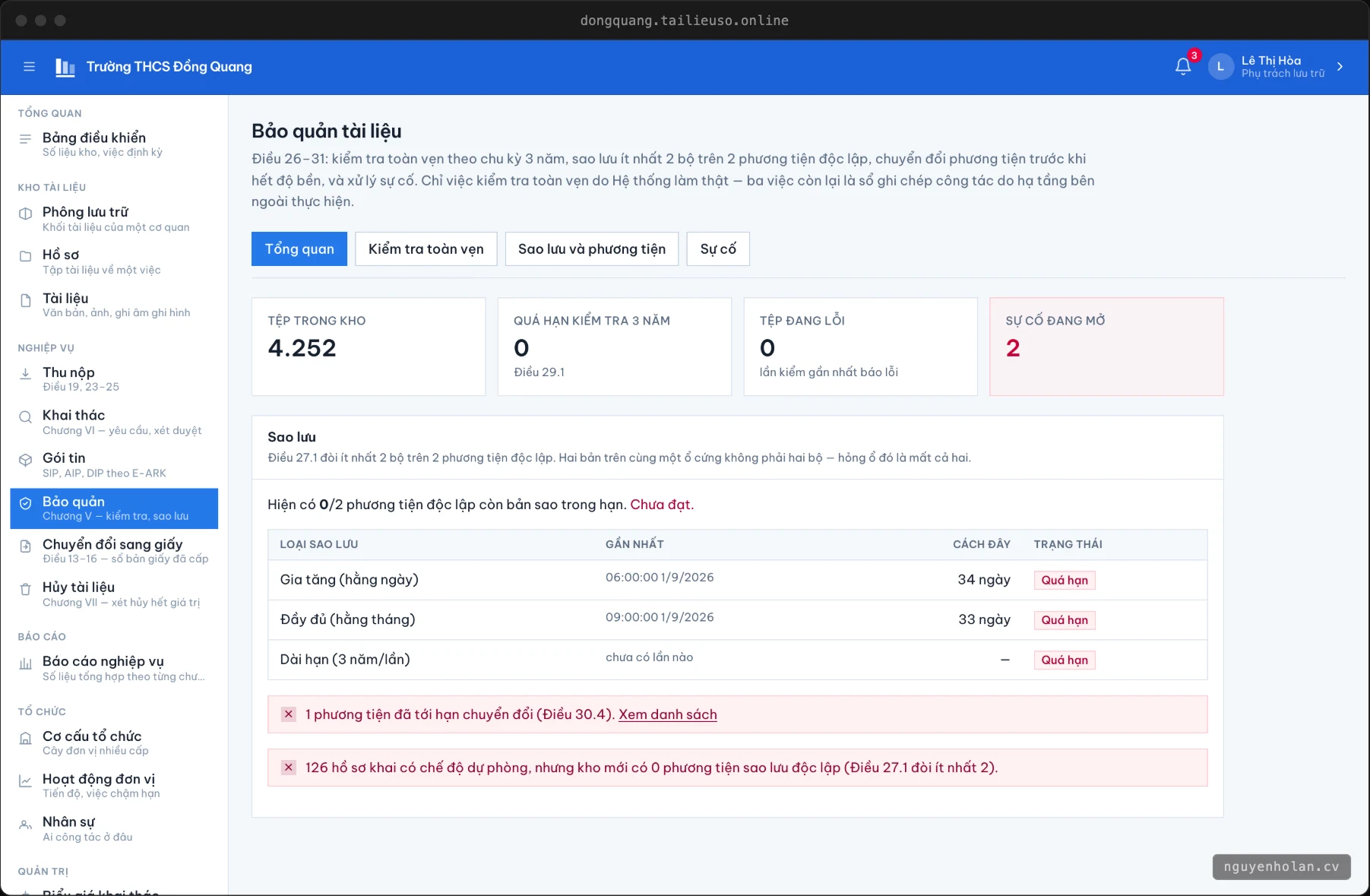Click the address bar URL
The image size is (1370, 896).
point(685,21)
